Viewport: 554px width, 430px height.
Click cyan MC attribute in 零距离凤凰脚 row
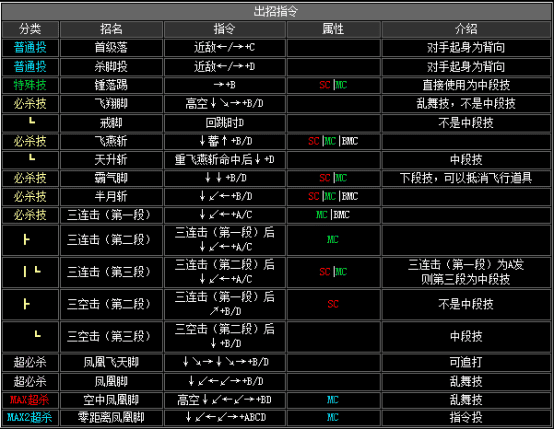click(x=333, y=418)
